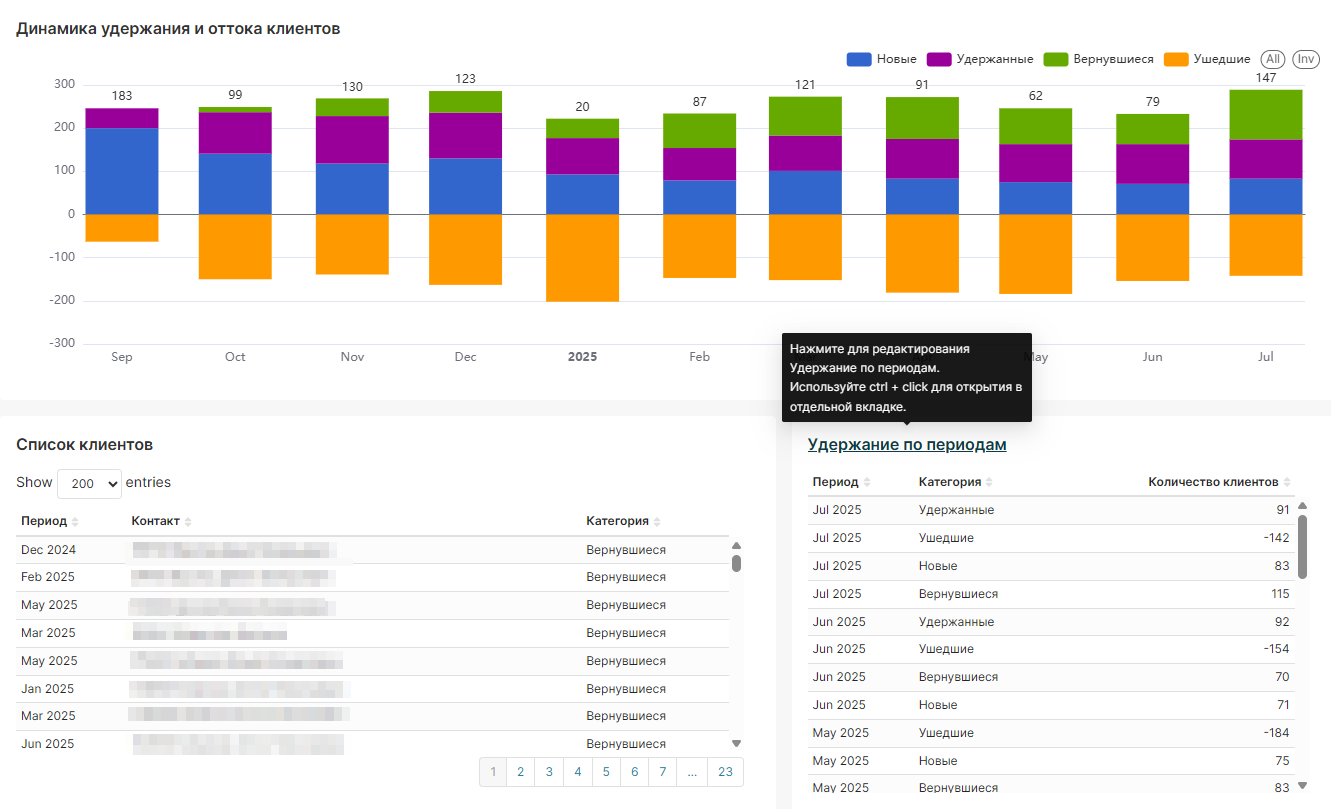Click value 70 in Jun 2025 Вернувшиеся row
Screen dimensions: 1331x809
1282,677
